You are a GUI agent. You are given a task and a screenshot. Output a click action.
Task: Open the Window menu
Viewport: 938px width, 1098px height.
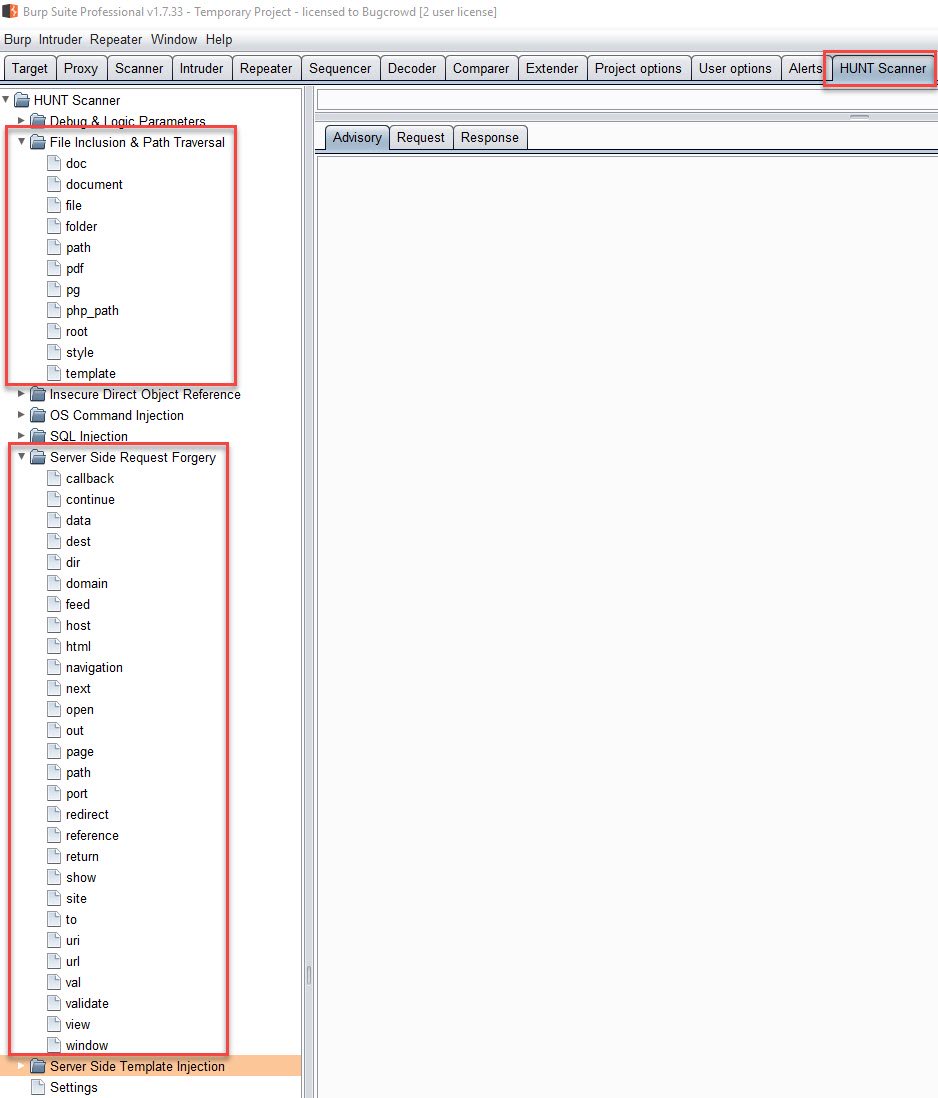[x=174, y=39]
